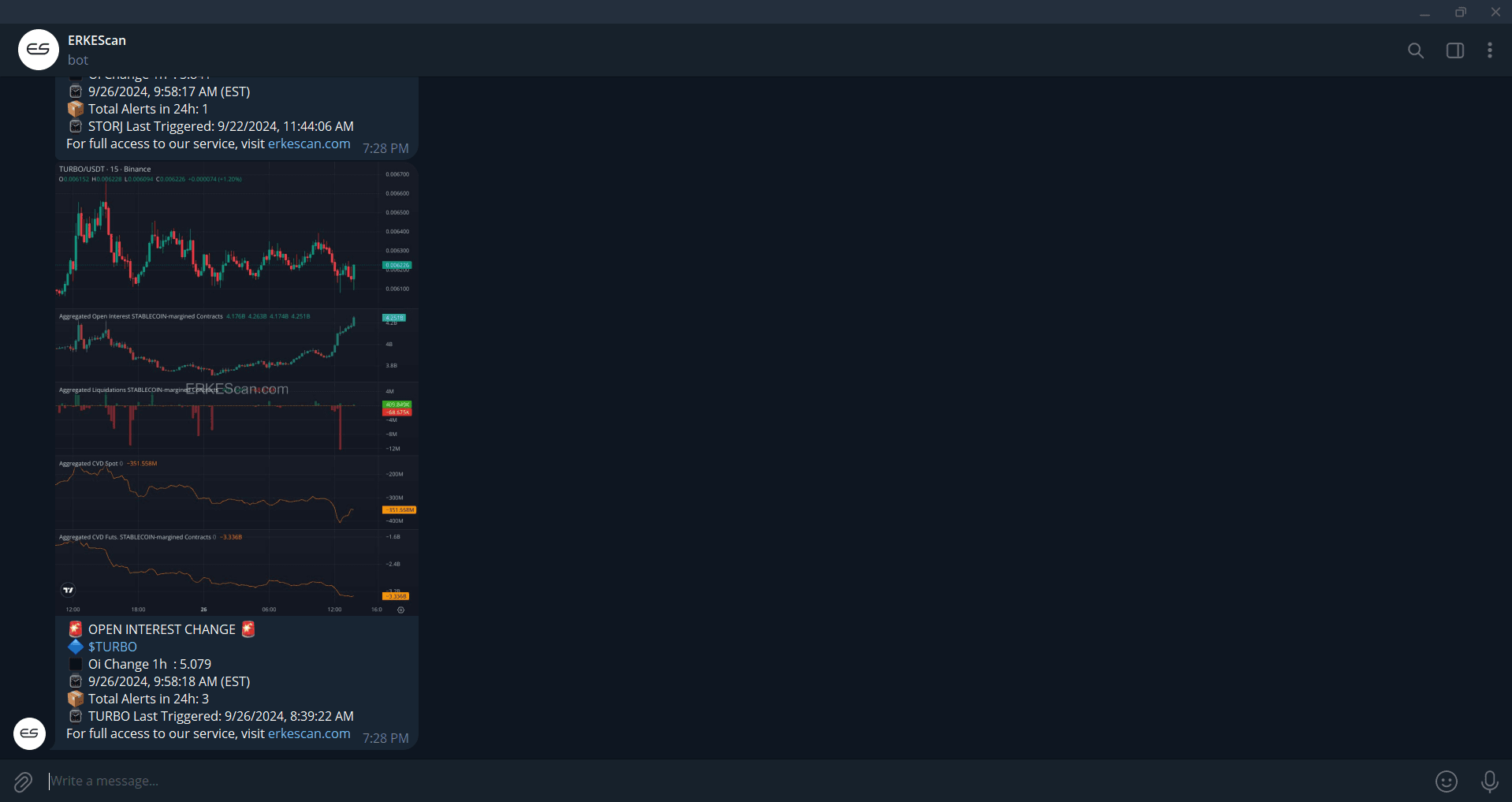Toggle the right sidebar panel icon
1512x802 pixels.
(x=1455, y=50)
